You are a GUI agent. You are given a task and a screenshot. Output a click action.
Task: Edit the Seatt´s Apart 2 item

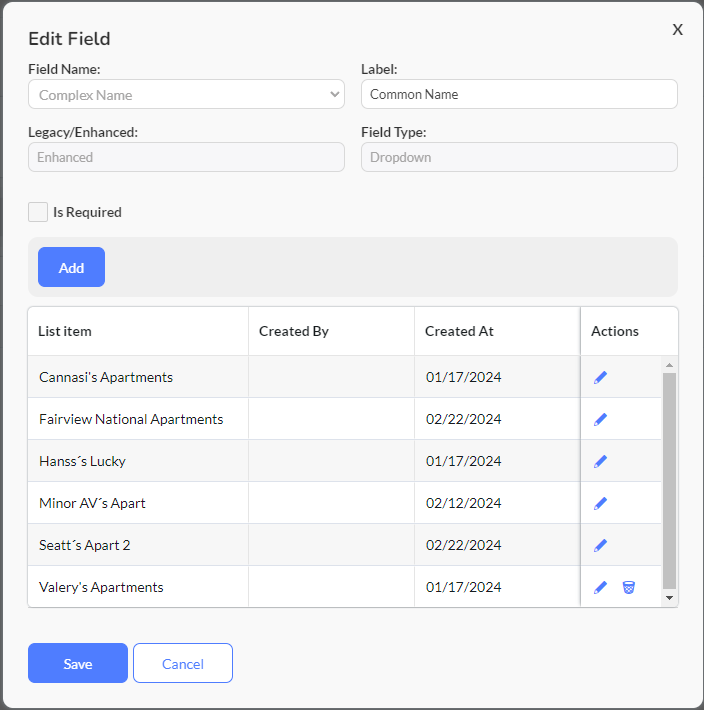[x=600, y=545]
